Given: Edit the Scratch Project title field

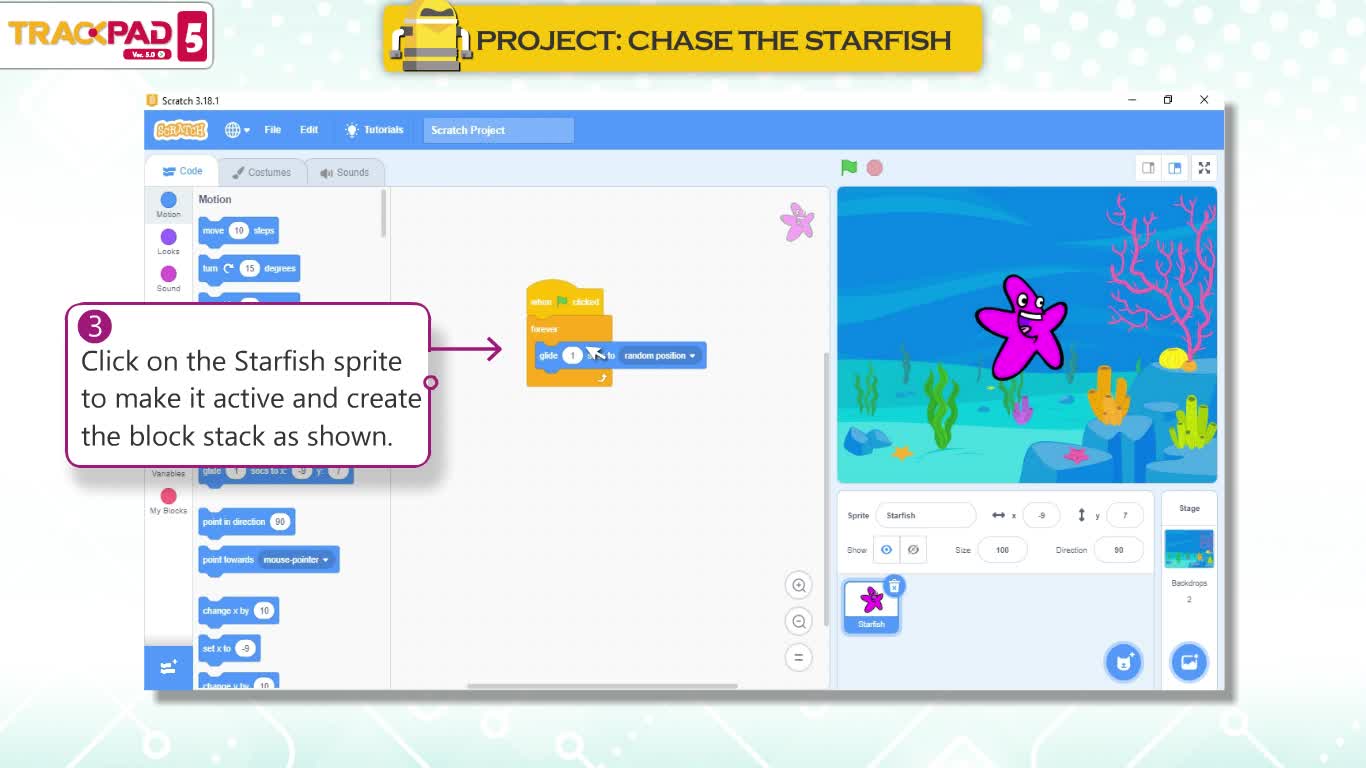Looking at the screenshot, I should [498, 130].
